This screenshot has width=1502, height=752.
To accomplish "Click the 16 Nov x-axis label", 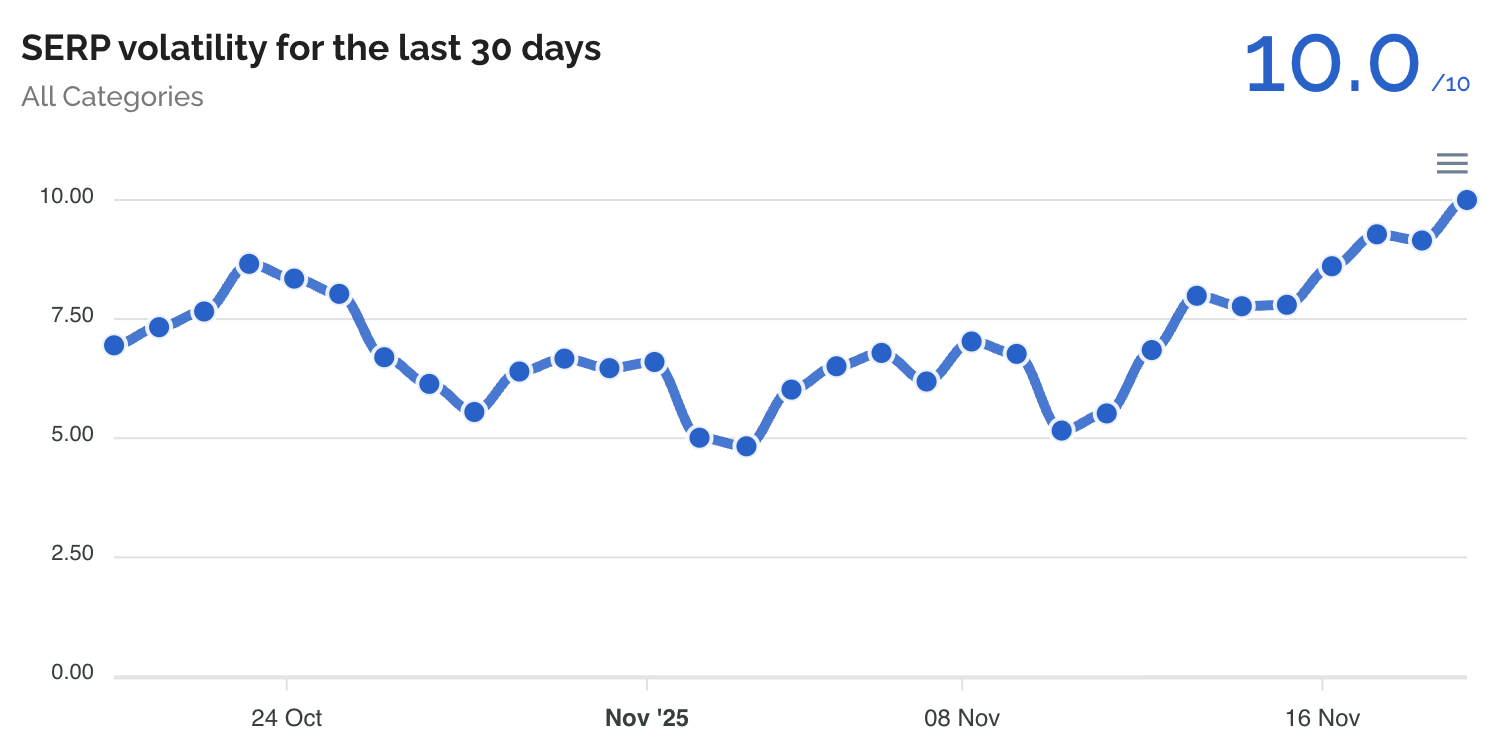I will click(1322, 718).
